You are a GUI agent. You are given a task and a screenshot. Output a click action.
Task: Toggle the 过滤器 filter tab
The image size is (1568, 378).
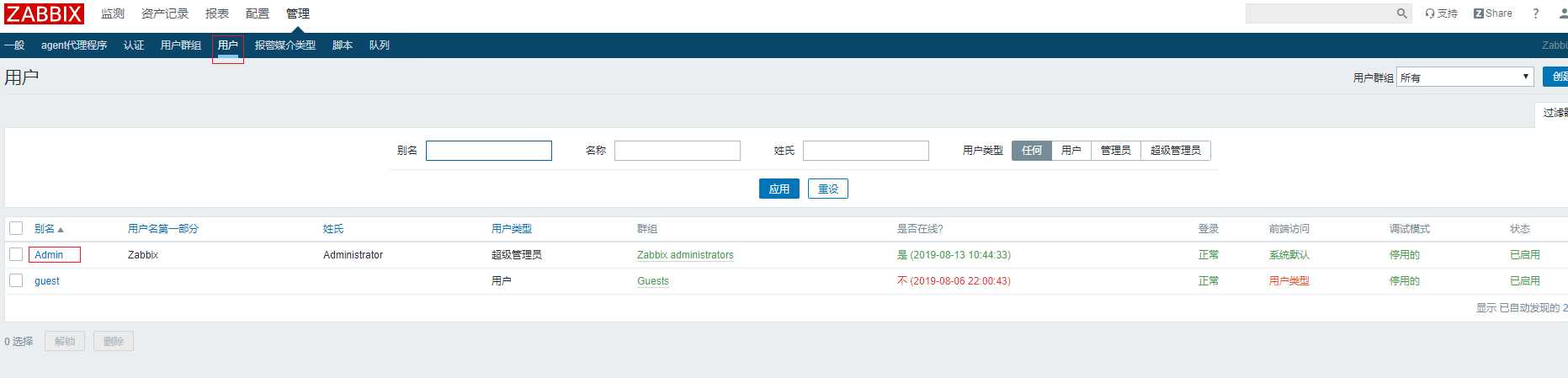(1552, 113)
